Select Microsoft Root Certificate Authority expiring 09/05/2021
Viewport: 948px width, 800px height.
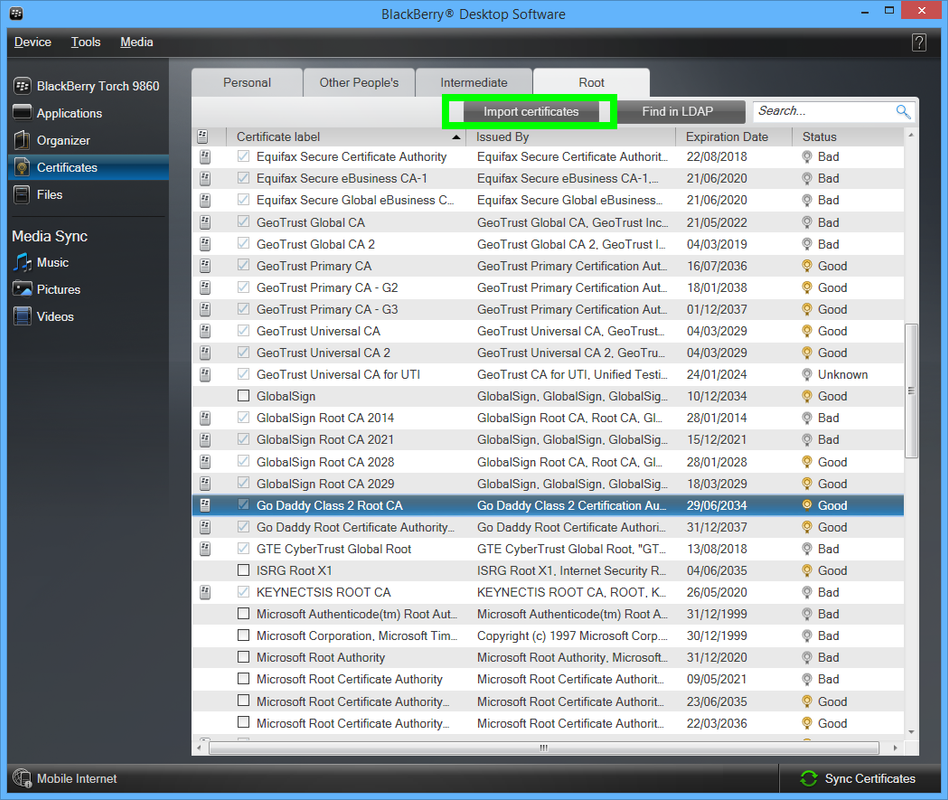[548, 679]
